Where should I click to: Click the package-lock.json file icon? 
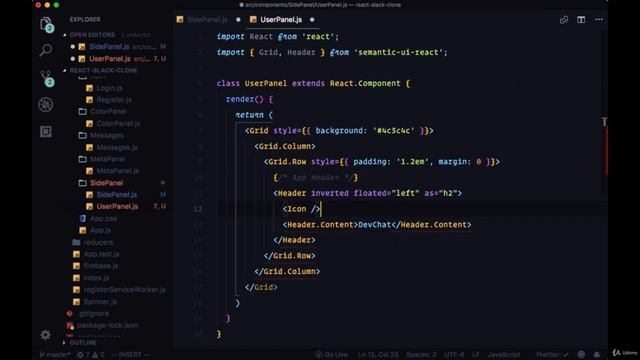tap(70, 325)
